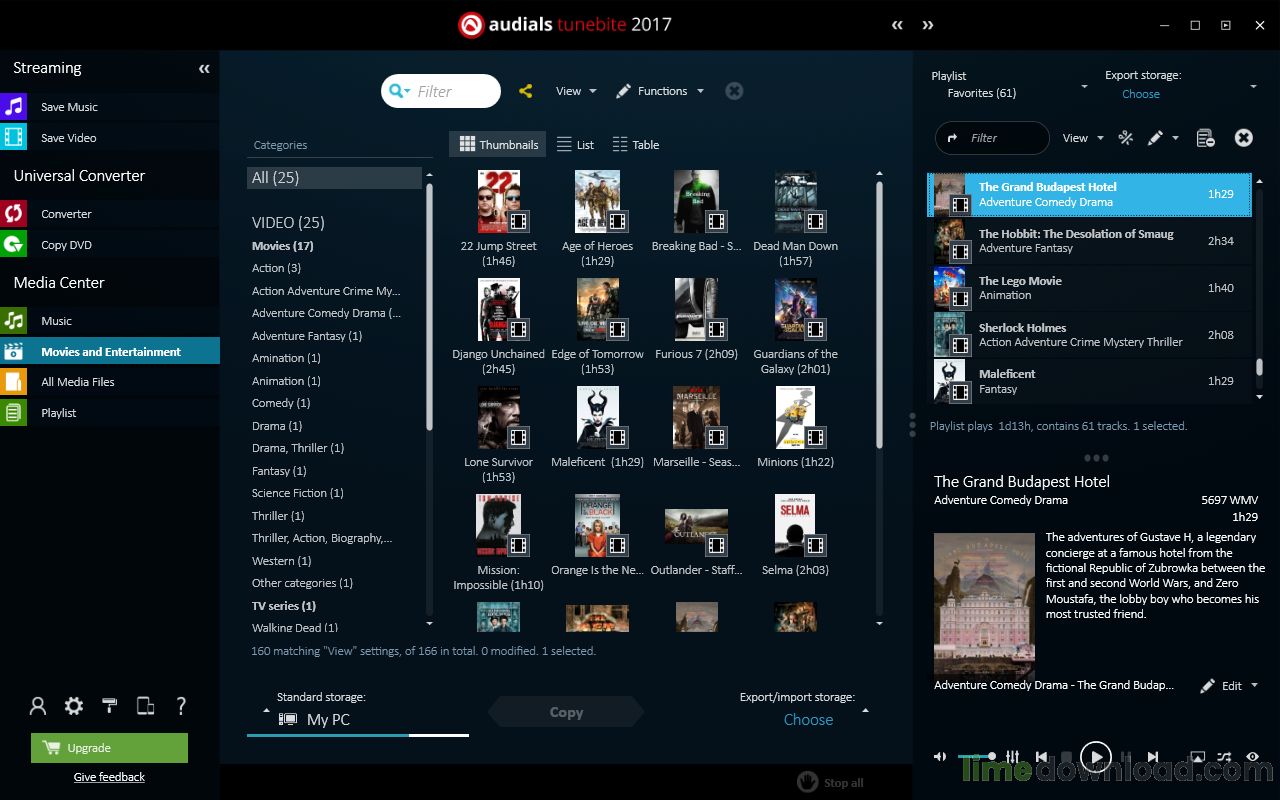
Task: Open the user account icon
Action: pyautogui.click(x=38, y=706)
